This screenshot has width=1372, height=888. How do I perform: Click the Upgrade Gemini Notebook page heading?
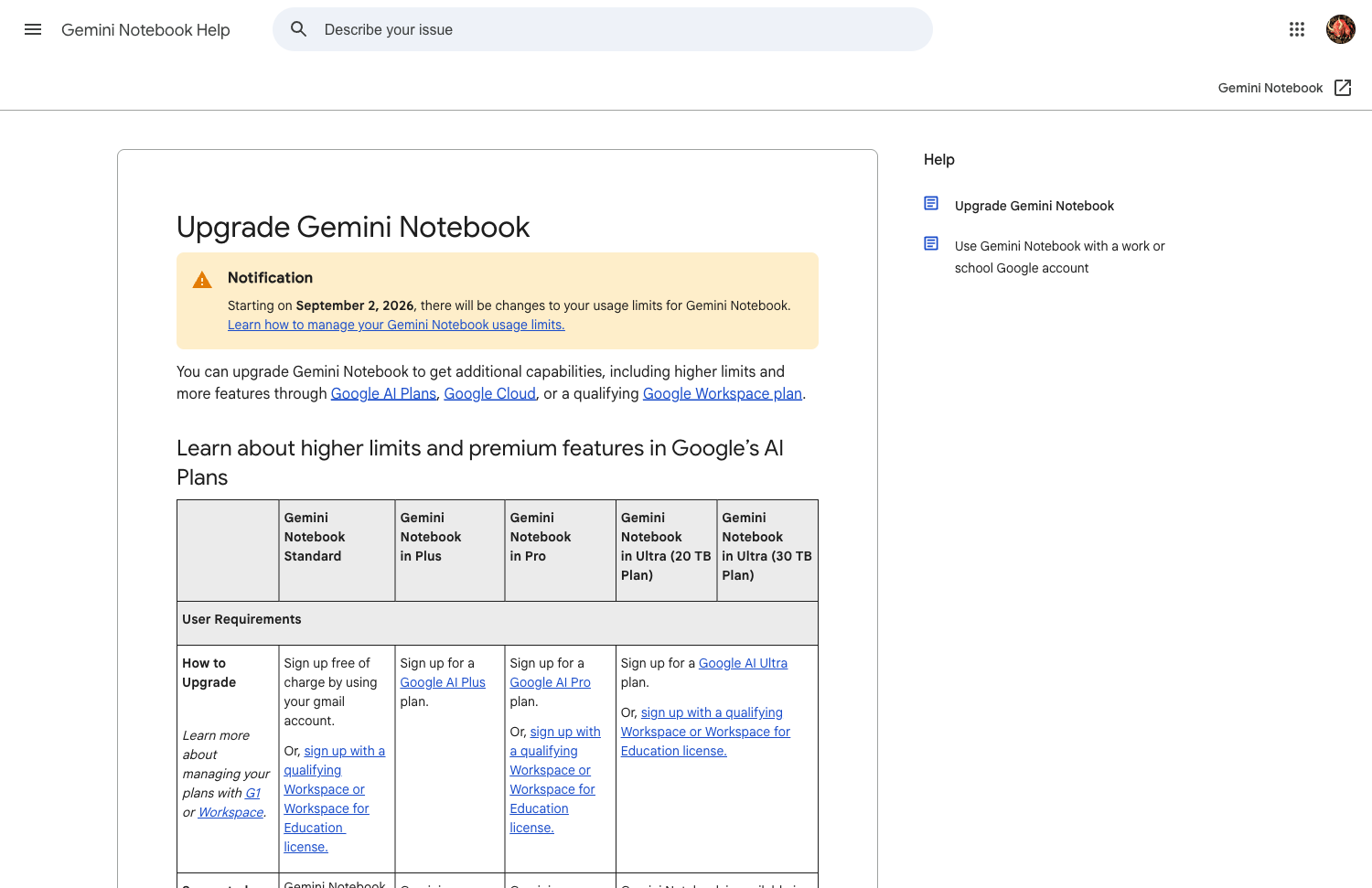pos(353,227)
